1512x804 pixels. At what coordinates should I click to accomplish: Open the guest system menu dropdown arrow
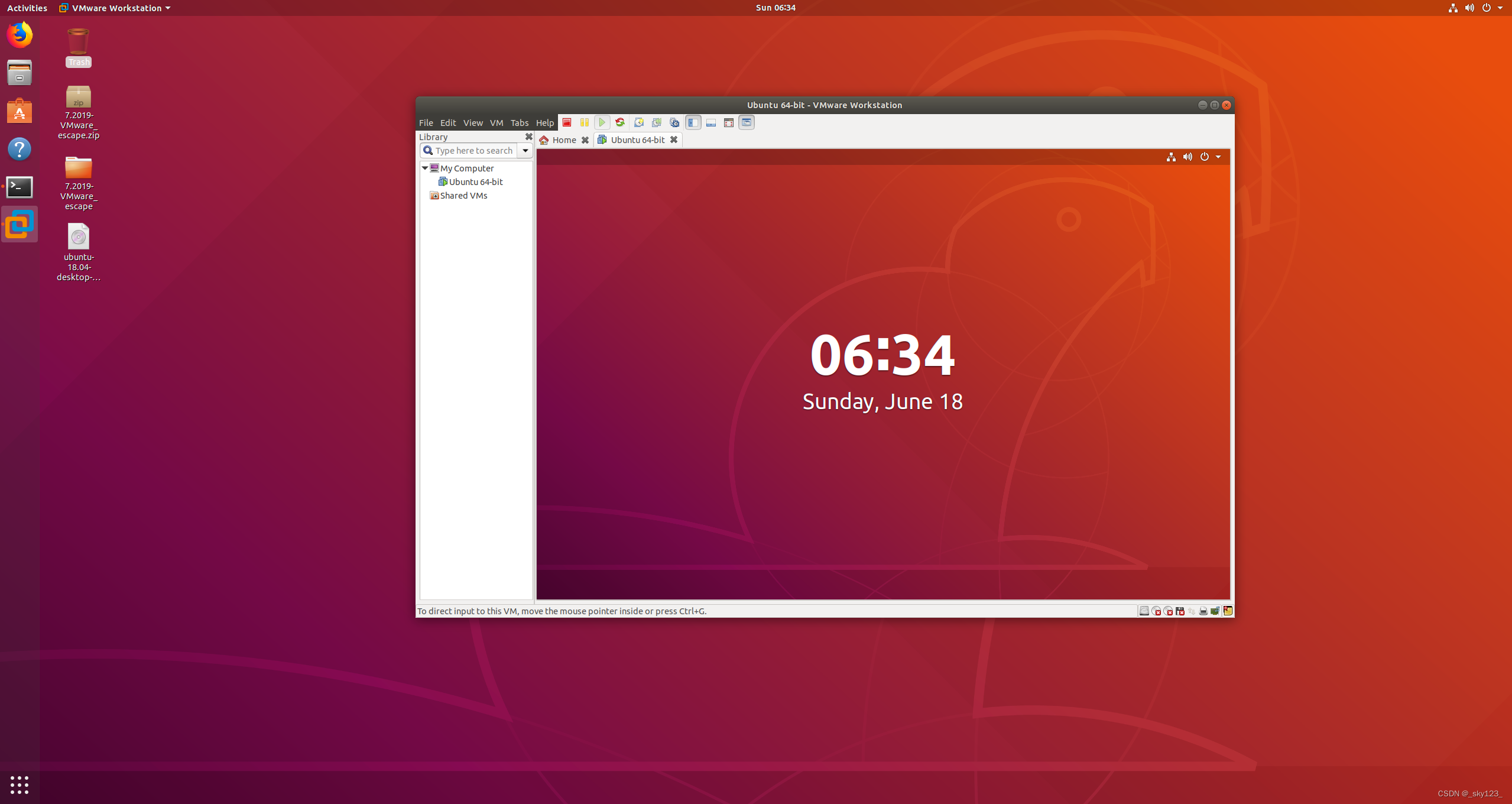1218,157
